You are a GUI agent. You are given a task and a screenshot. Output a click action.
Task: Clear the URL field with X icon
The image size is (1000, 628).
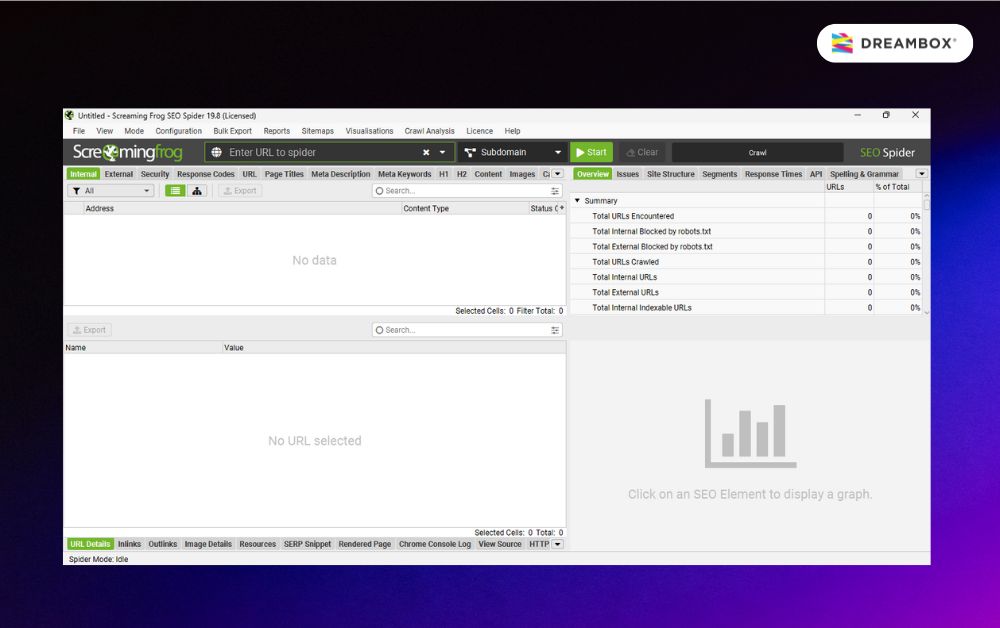tap(426, 152)
